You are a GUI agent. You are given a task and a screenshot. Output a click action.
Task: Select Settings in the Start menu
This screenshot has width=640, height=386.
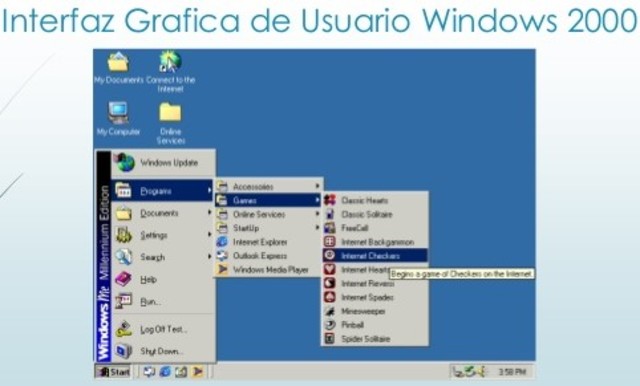162,235
